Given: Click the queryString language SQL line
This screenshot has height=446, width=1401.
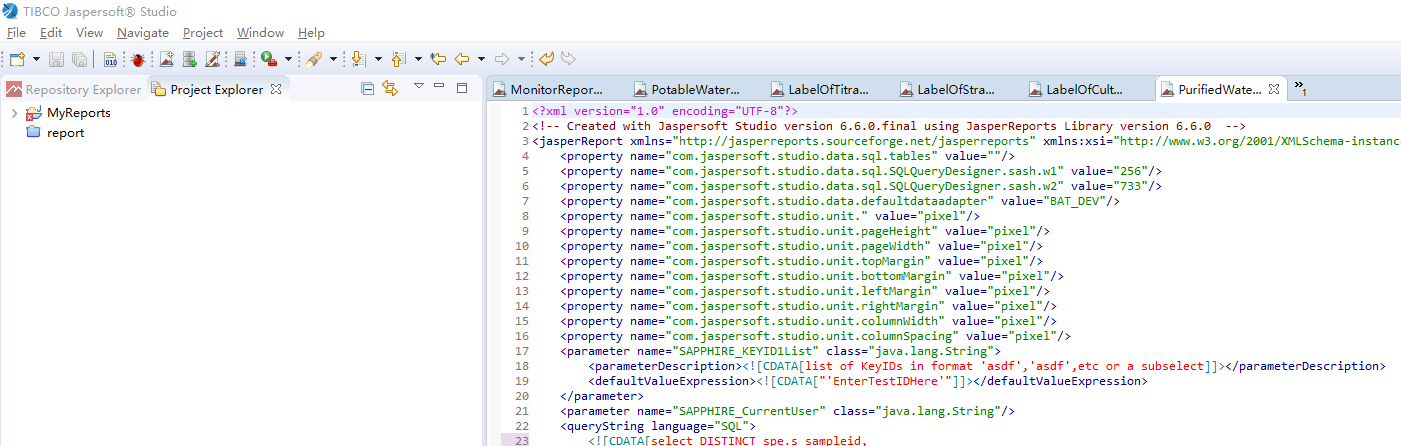Looking at the screenshot, I should tap(658, 426).
